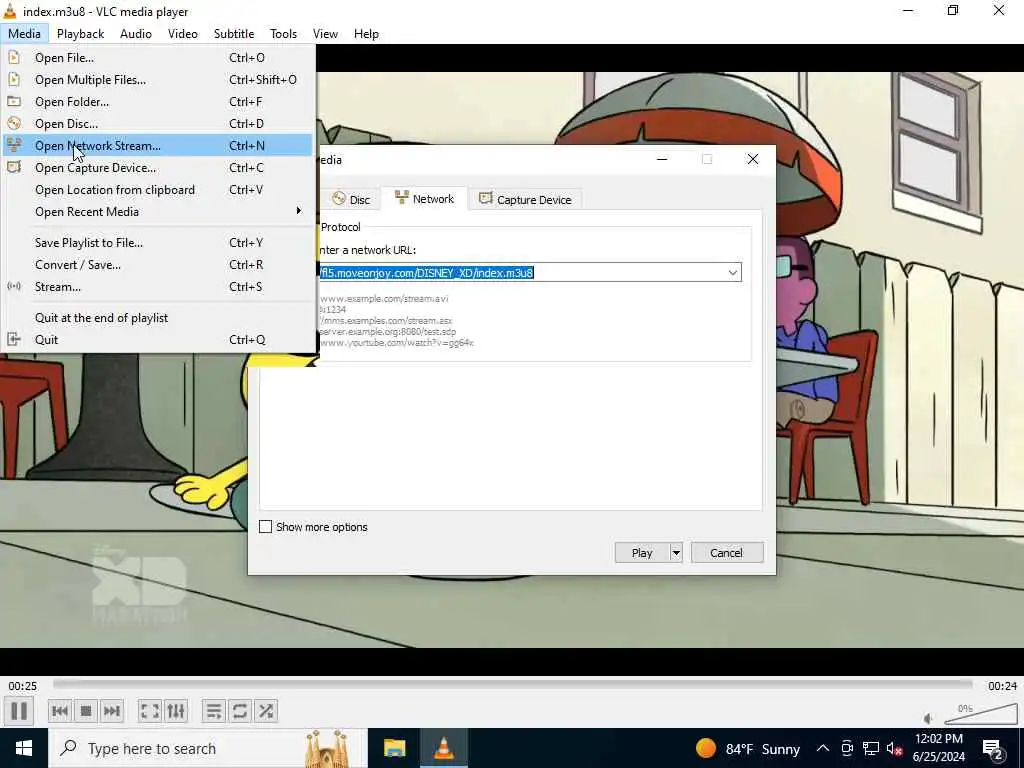Toggle fullscreen video mode
Viewport: 1024px width, 768px height.
pos(150,711)
